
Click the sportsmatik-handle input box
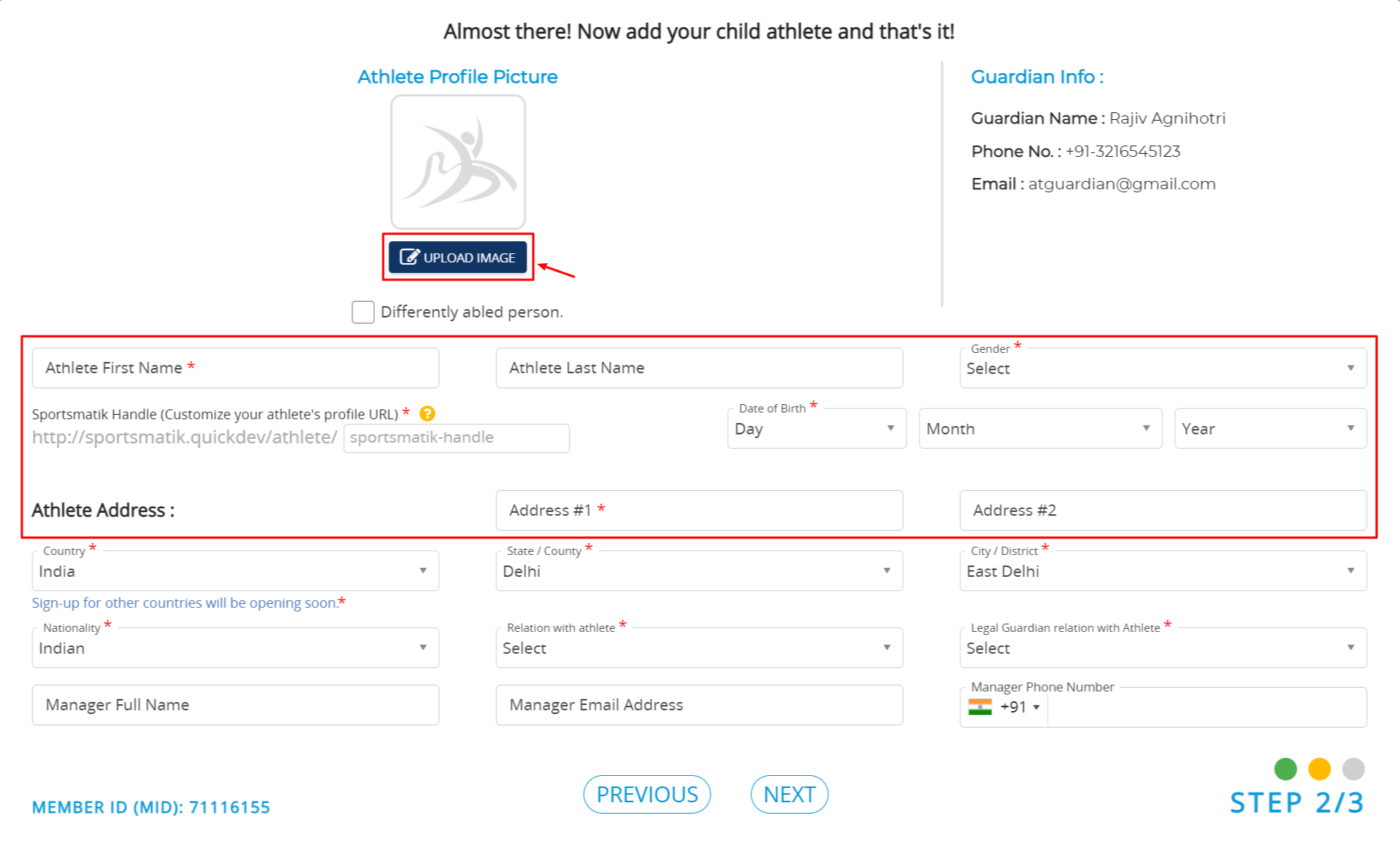pyautogui.click(x=456, y=438)
